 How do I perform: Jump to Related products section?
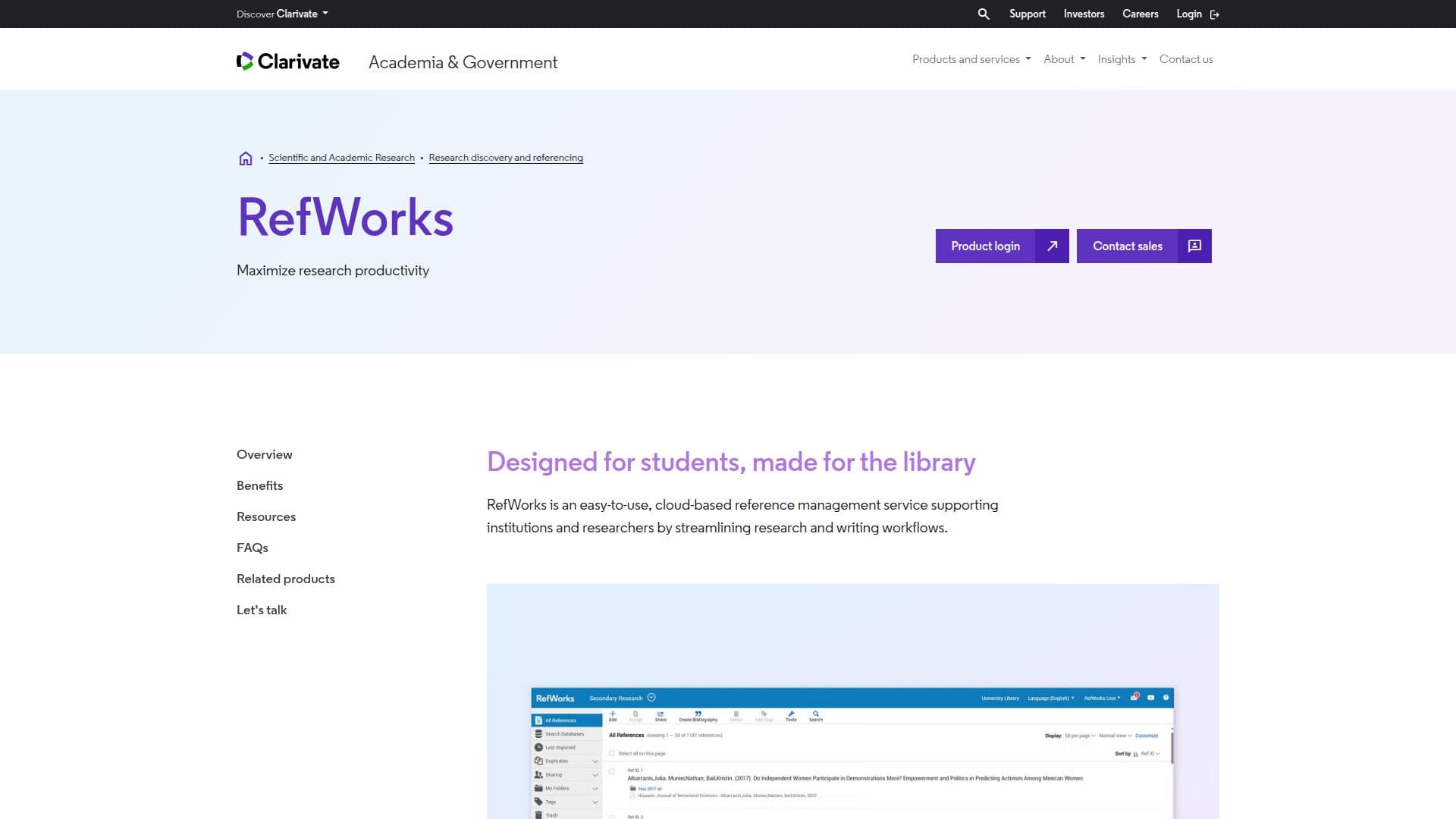286,579
